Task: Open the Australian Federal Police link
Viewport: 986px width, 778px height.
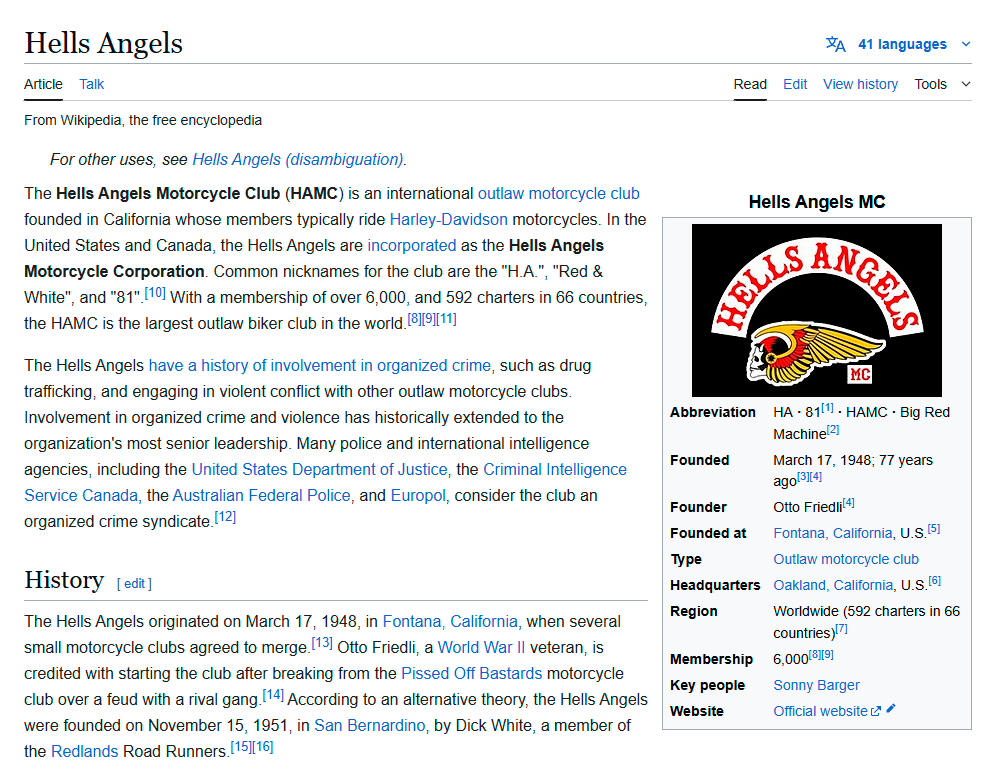Action: (262, 496)
